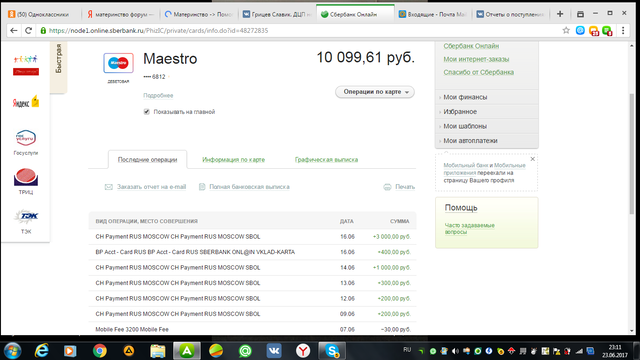
Task: Open the Полная банковская выписка link
Action: [249, 187]
